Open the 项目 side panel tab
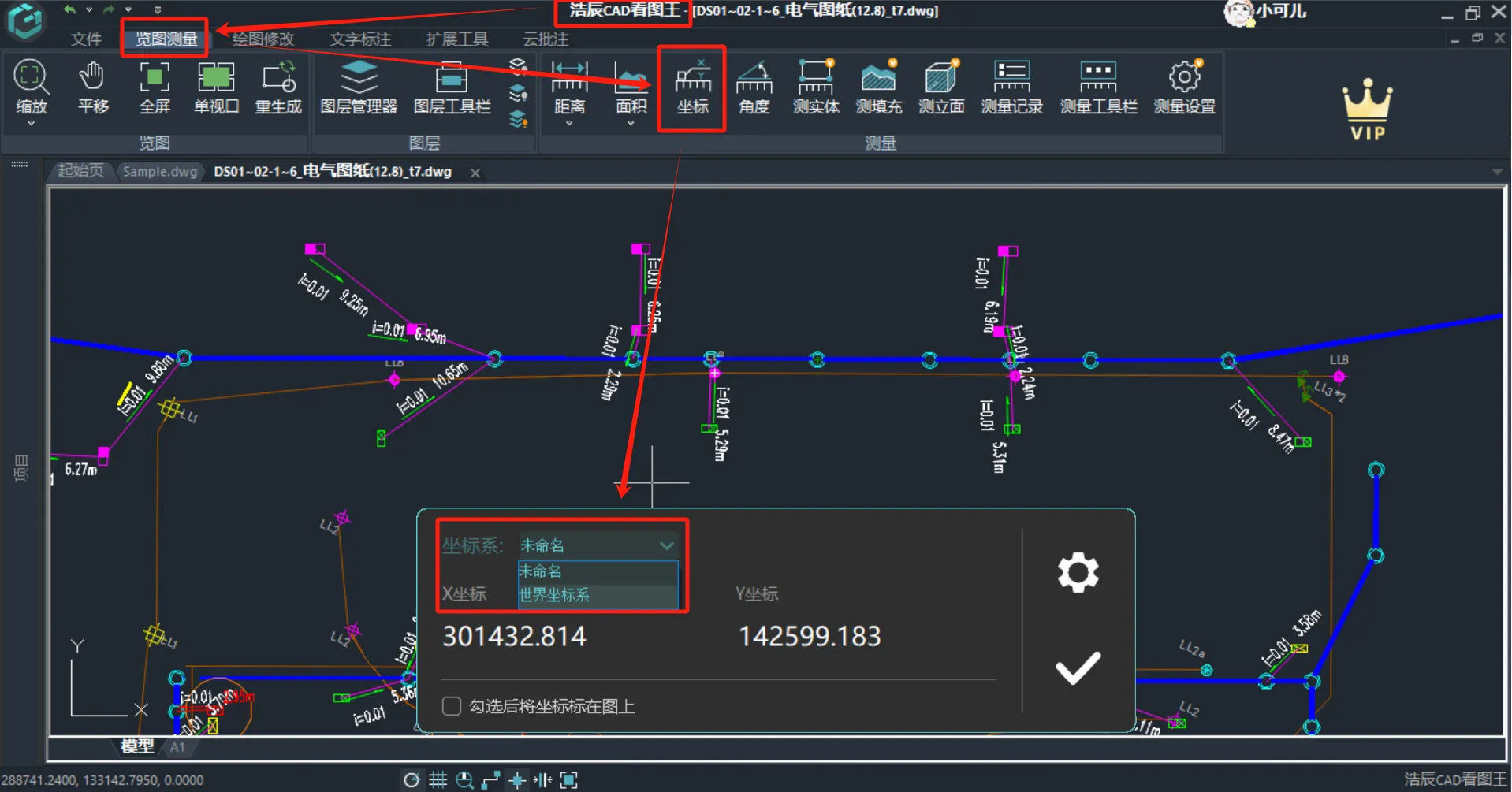The height and width of the screenshot is (792, 1512). click(x=21, y=467)
